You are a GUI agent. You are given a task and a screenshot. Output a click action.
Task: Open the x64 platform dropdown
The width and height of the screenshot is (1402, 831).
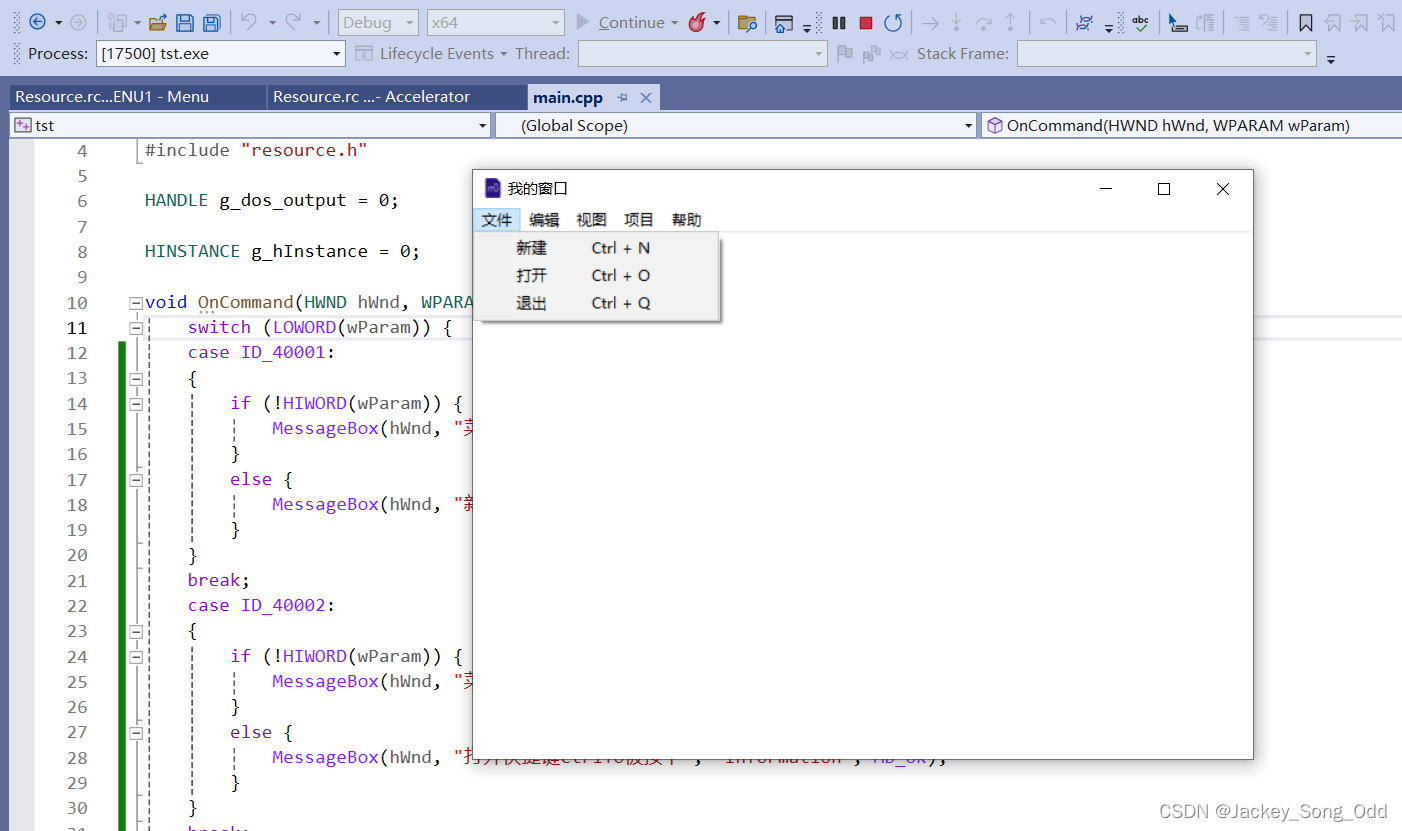tap(495, 22)
